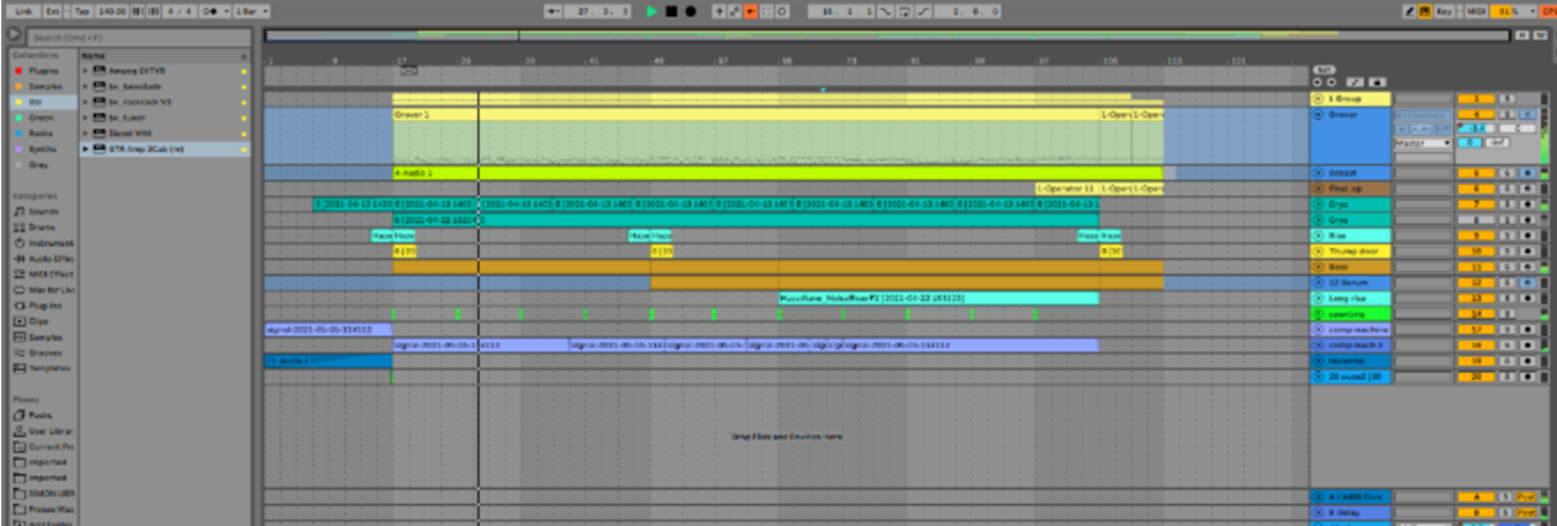Expand the bx_bassdude browser item
The height and width of the screenshot is (526, 1557).
[x=85, y=86]
